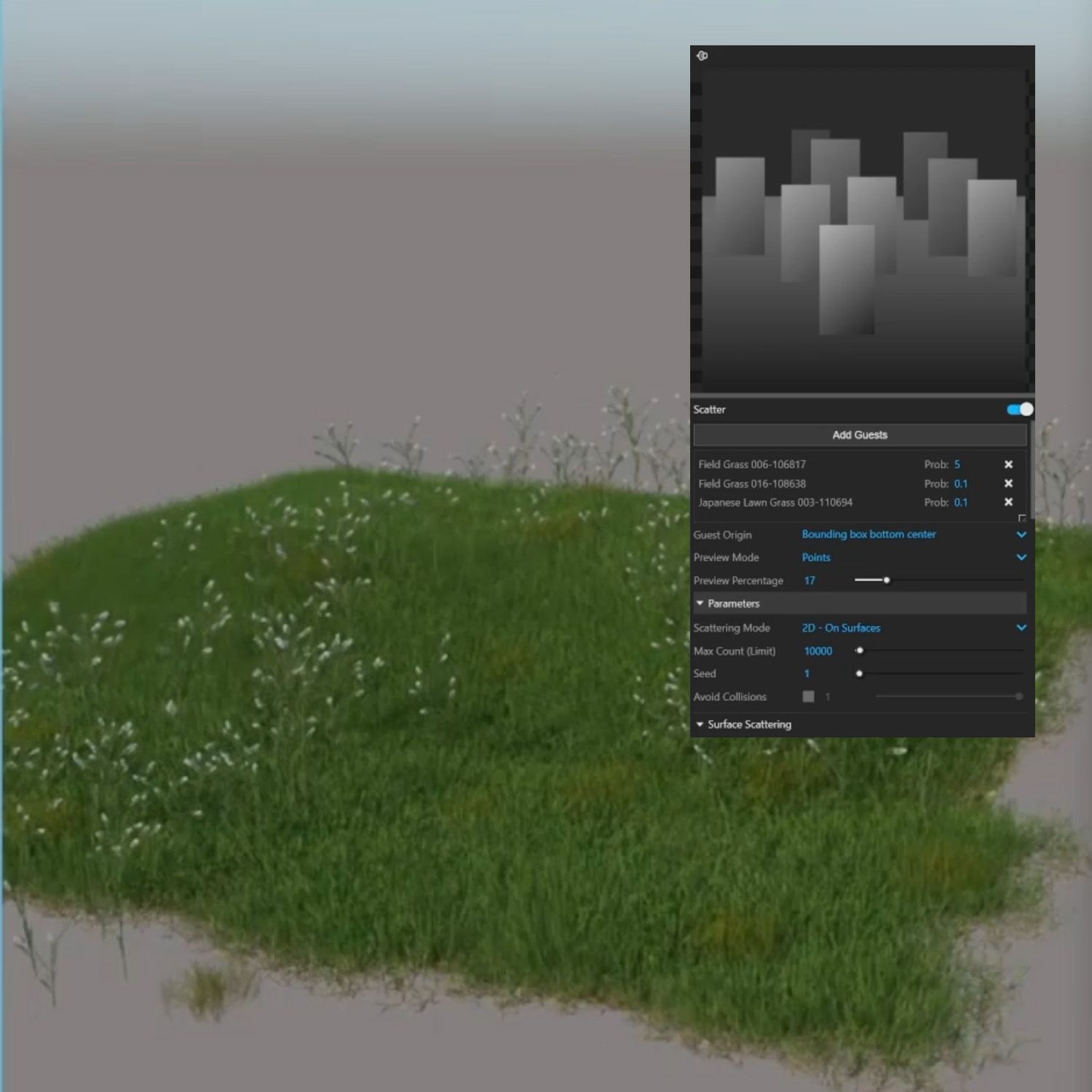The width and height of the screenshot is (1092, 1092).
Task: Collapse the Parameters section
Action: [x=700, y=604]
